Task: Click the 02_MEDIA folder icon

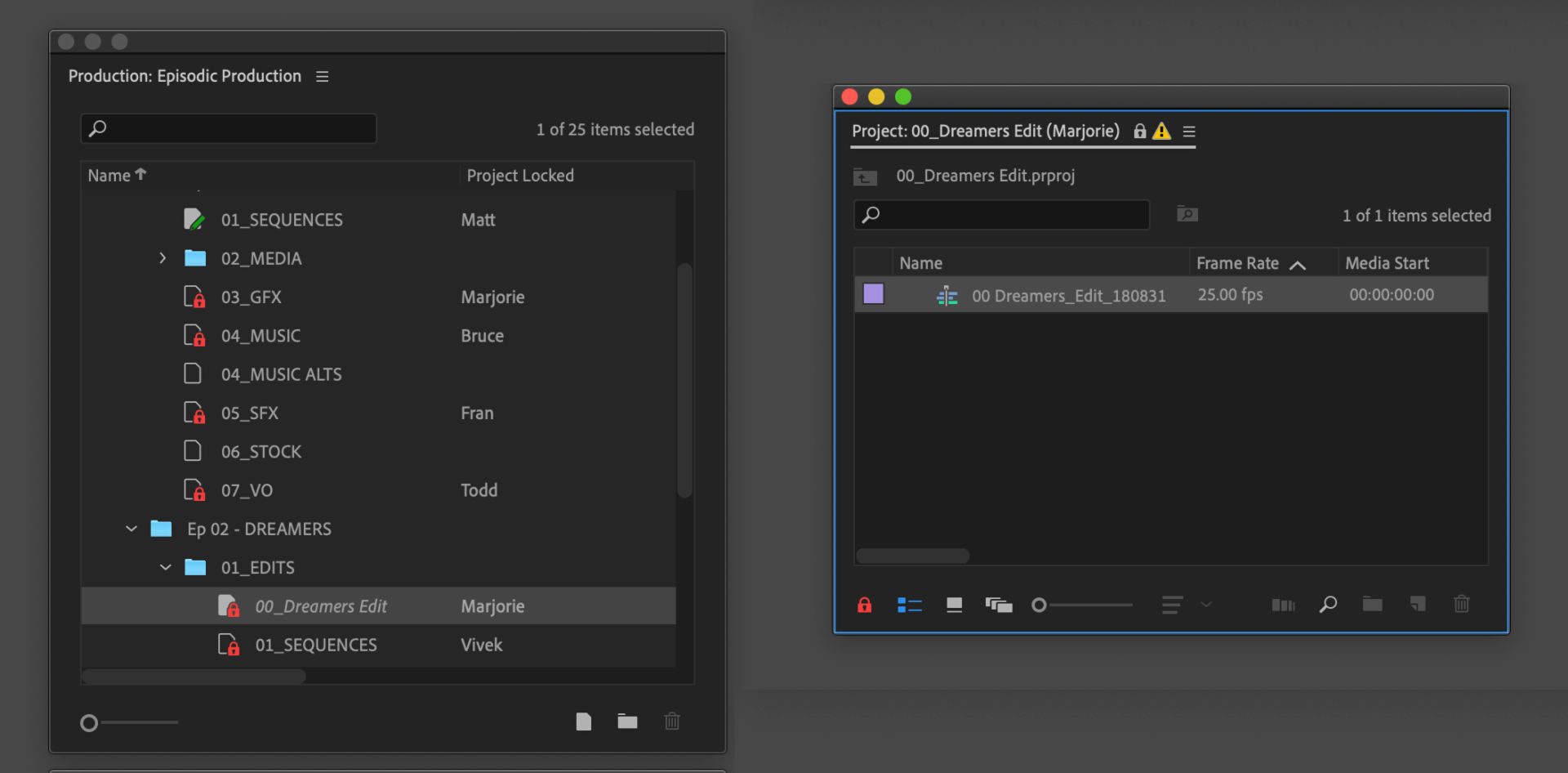Action: 195,258
